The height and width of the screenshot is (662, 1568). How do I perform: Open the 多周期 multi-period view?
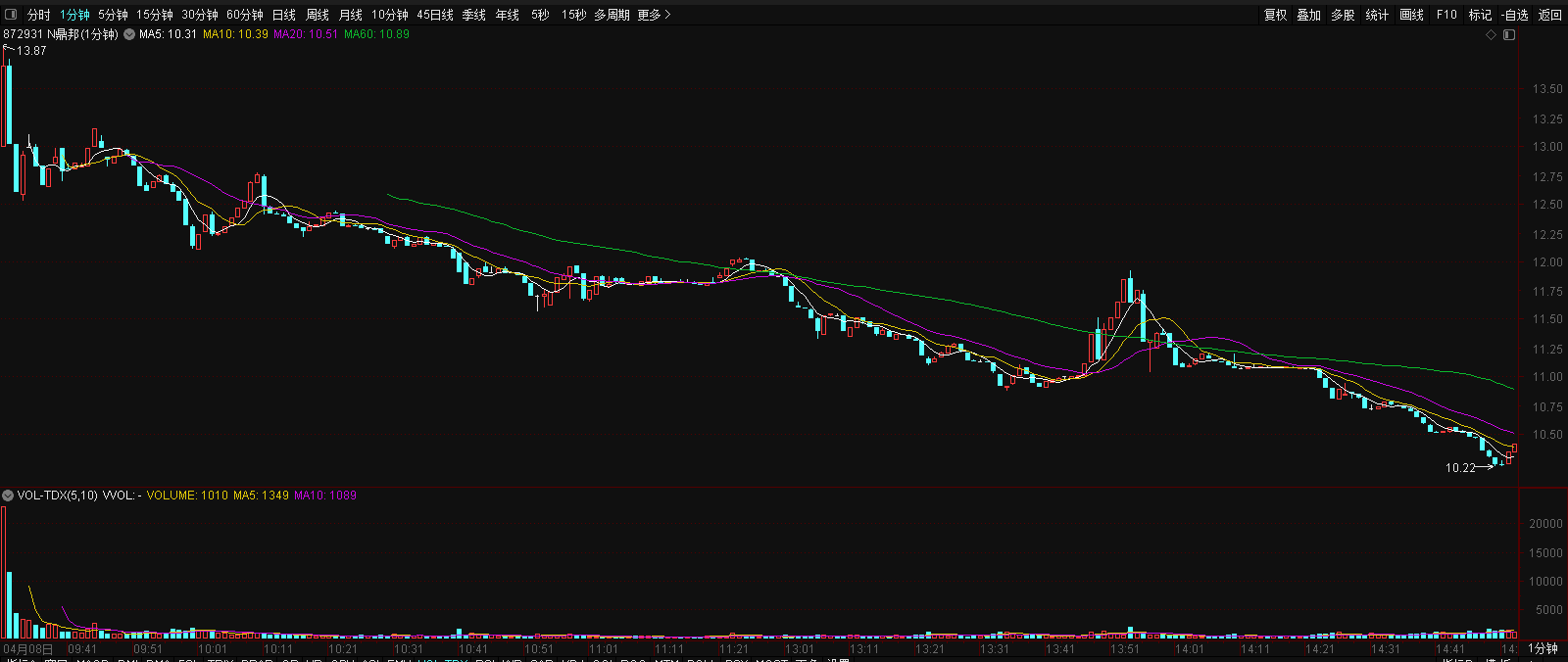point(612,15)
